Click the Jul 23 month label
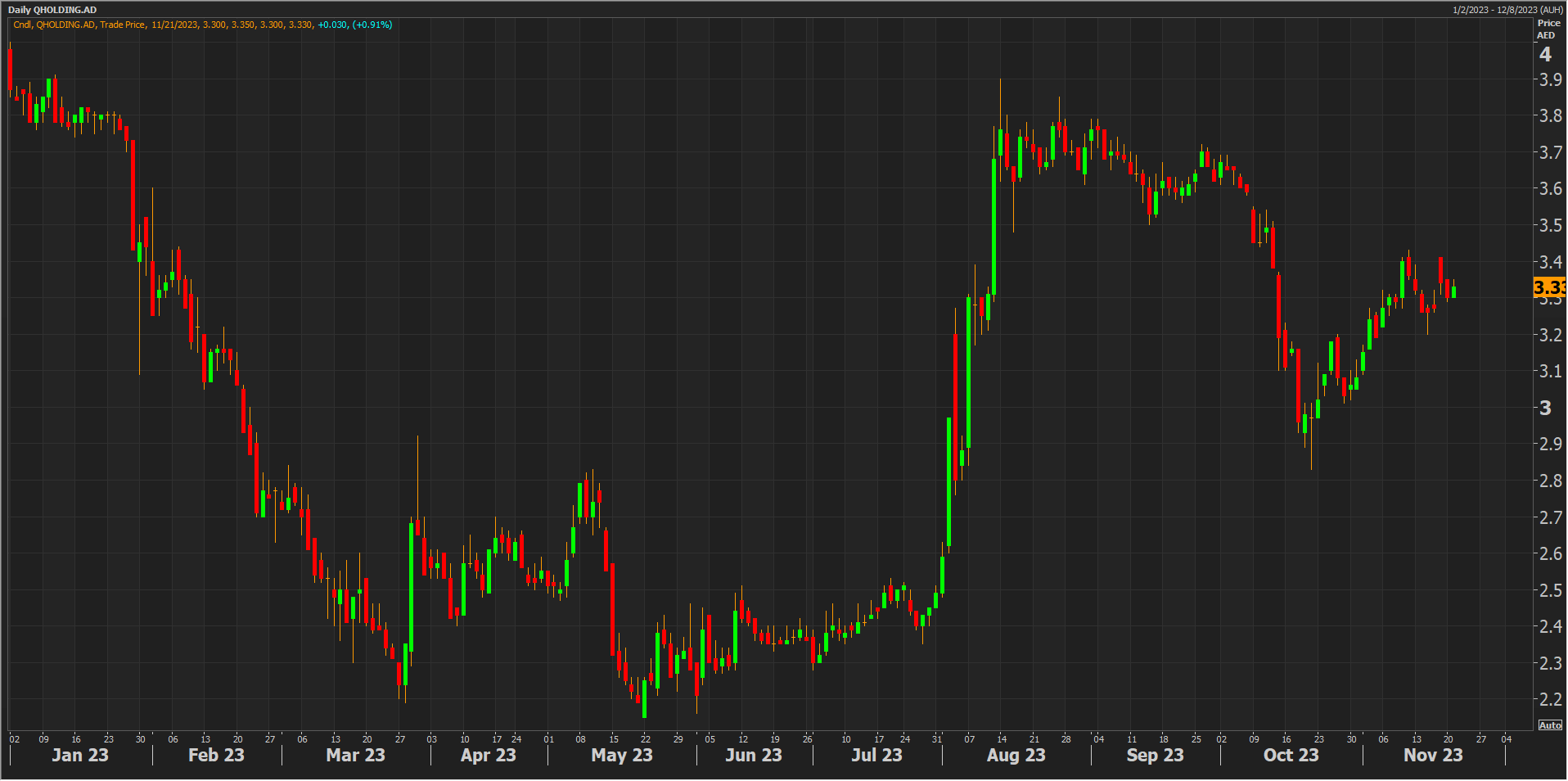1568x781 pixels. 876,755
